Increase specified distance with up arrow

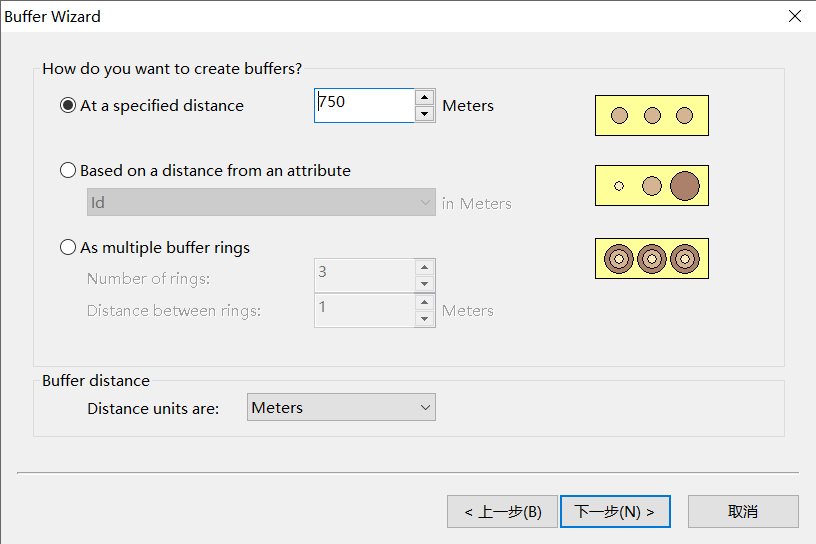point(425,97)
